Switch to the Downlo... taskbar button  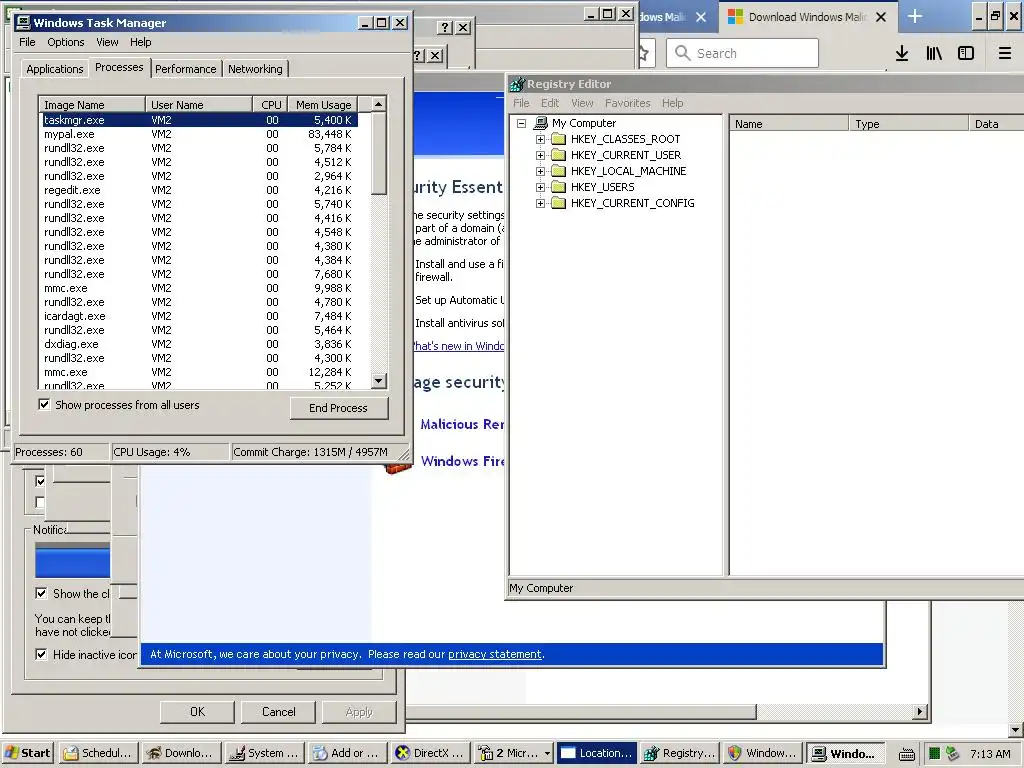point(182,753)
